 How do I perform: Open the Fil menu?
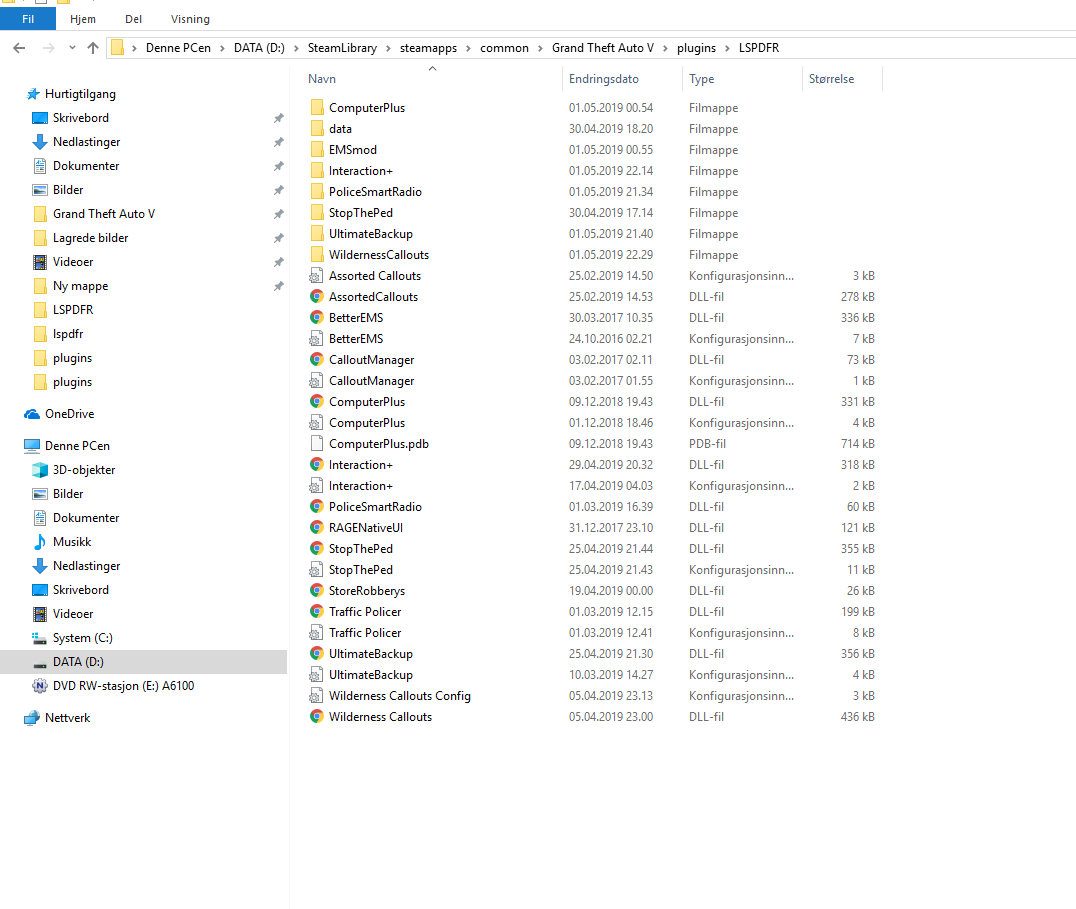coord(27,18)
